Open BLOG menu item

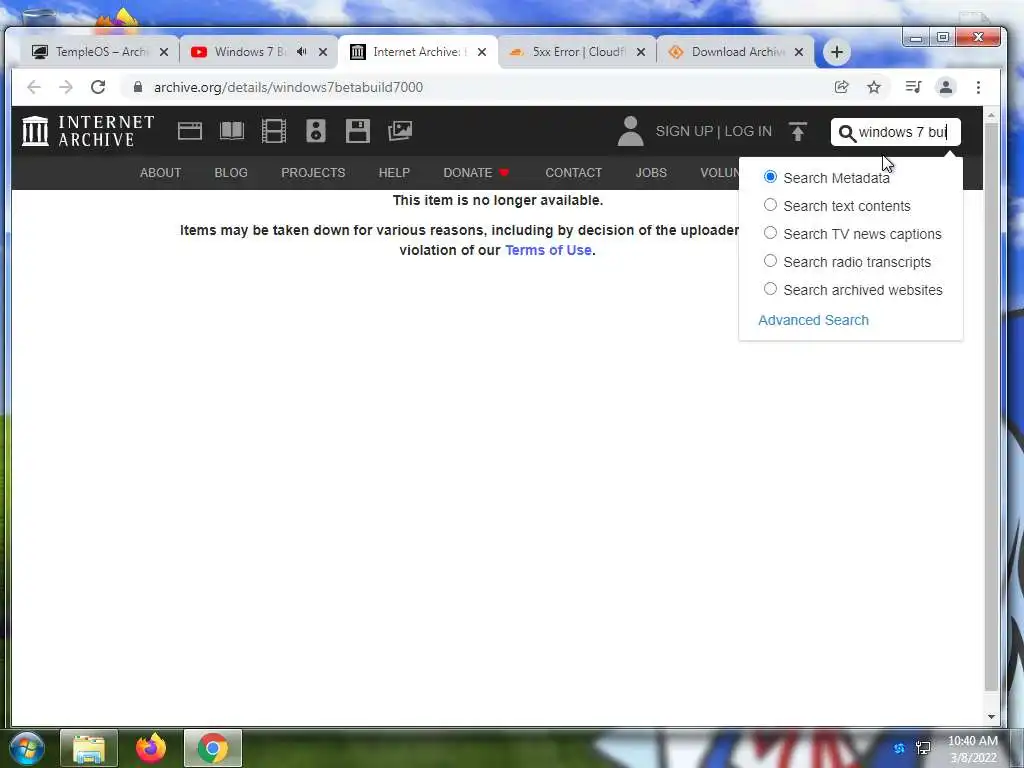coord(231,172)
